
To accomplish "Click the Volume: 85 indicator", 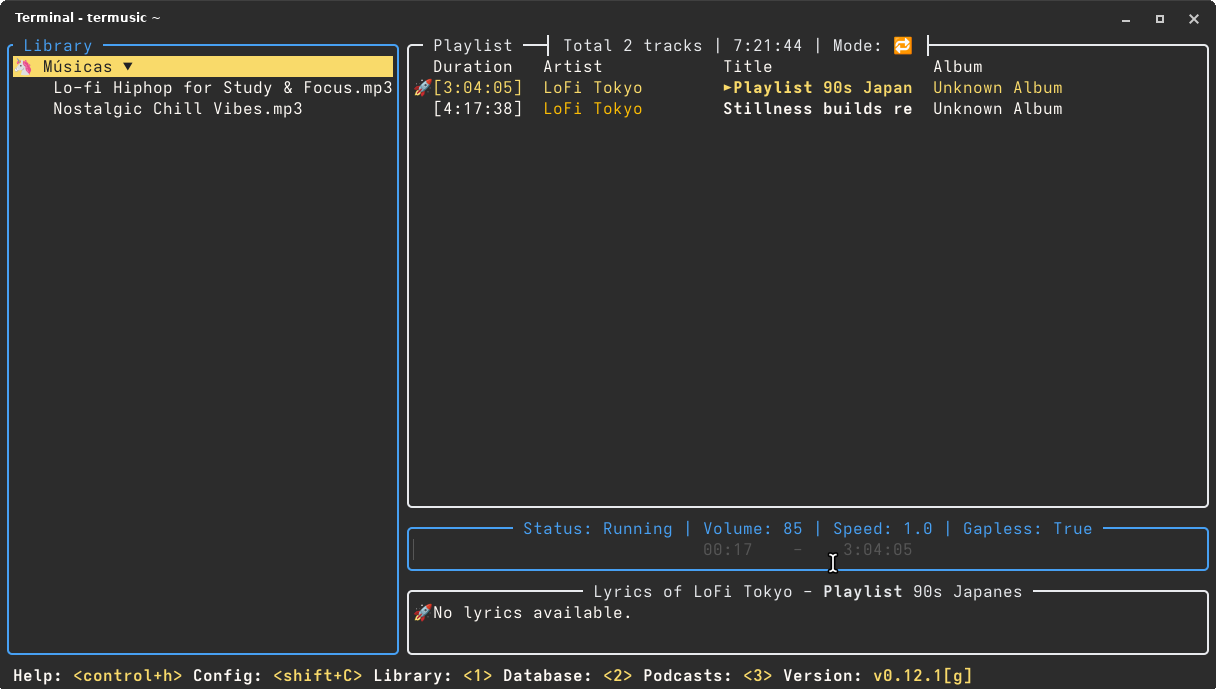I will pos(752,529).
